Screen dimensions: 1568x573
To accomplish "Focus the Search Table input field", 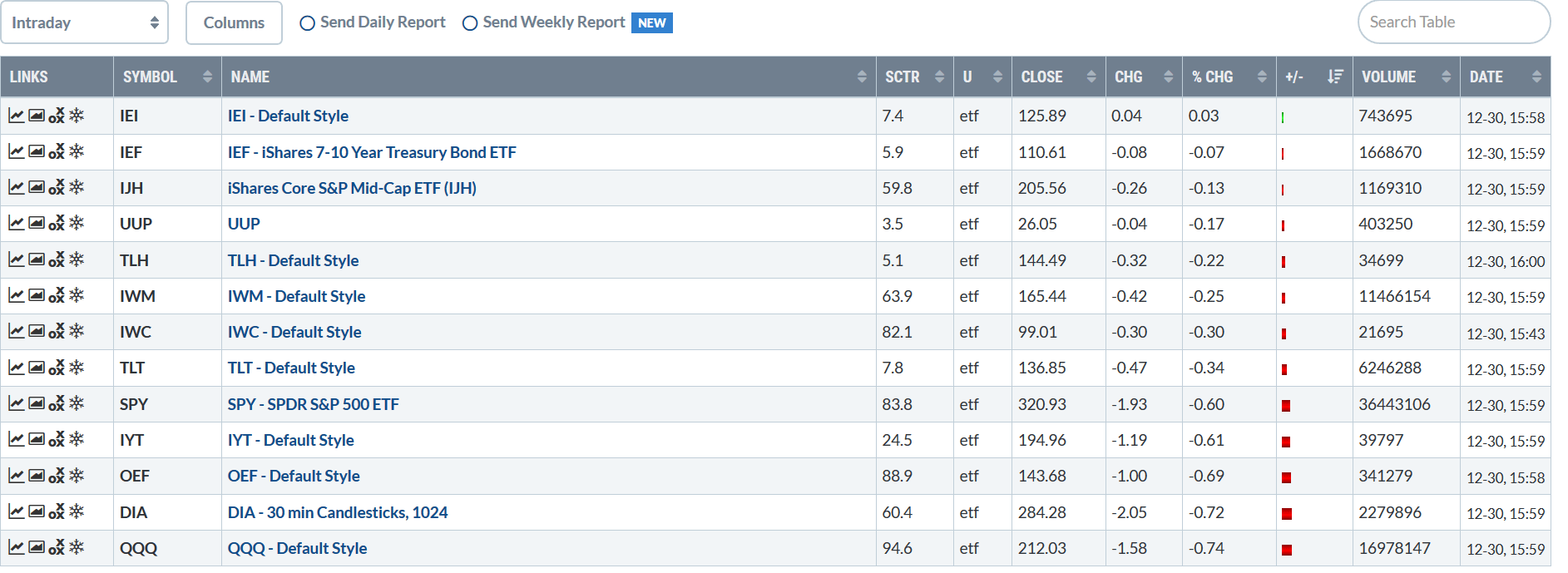I will (x=1453, y=22).
